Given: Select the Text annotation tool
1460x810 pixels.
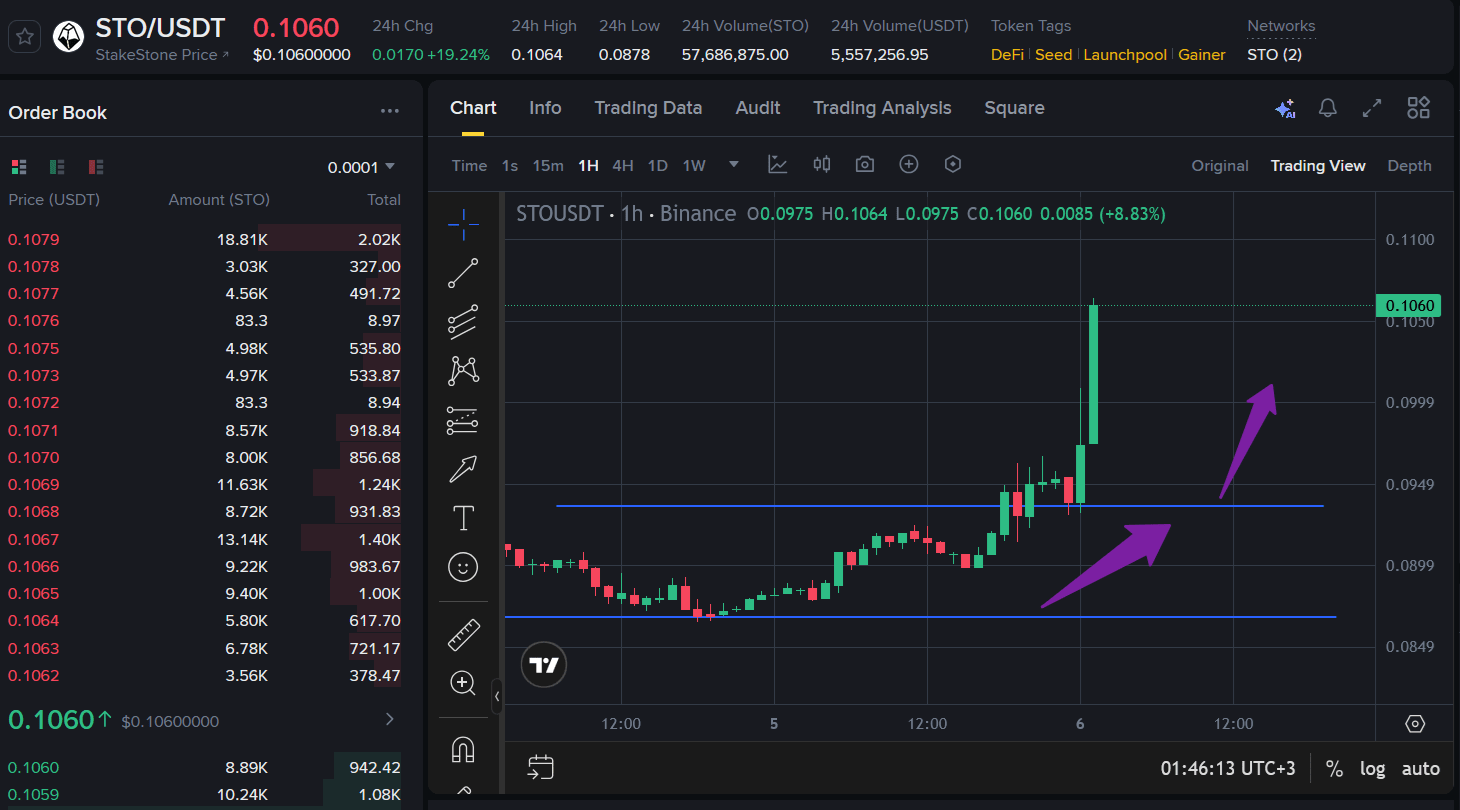Looking at the screenshot, I should 463,517.
